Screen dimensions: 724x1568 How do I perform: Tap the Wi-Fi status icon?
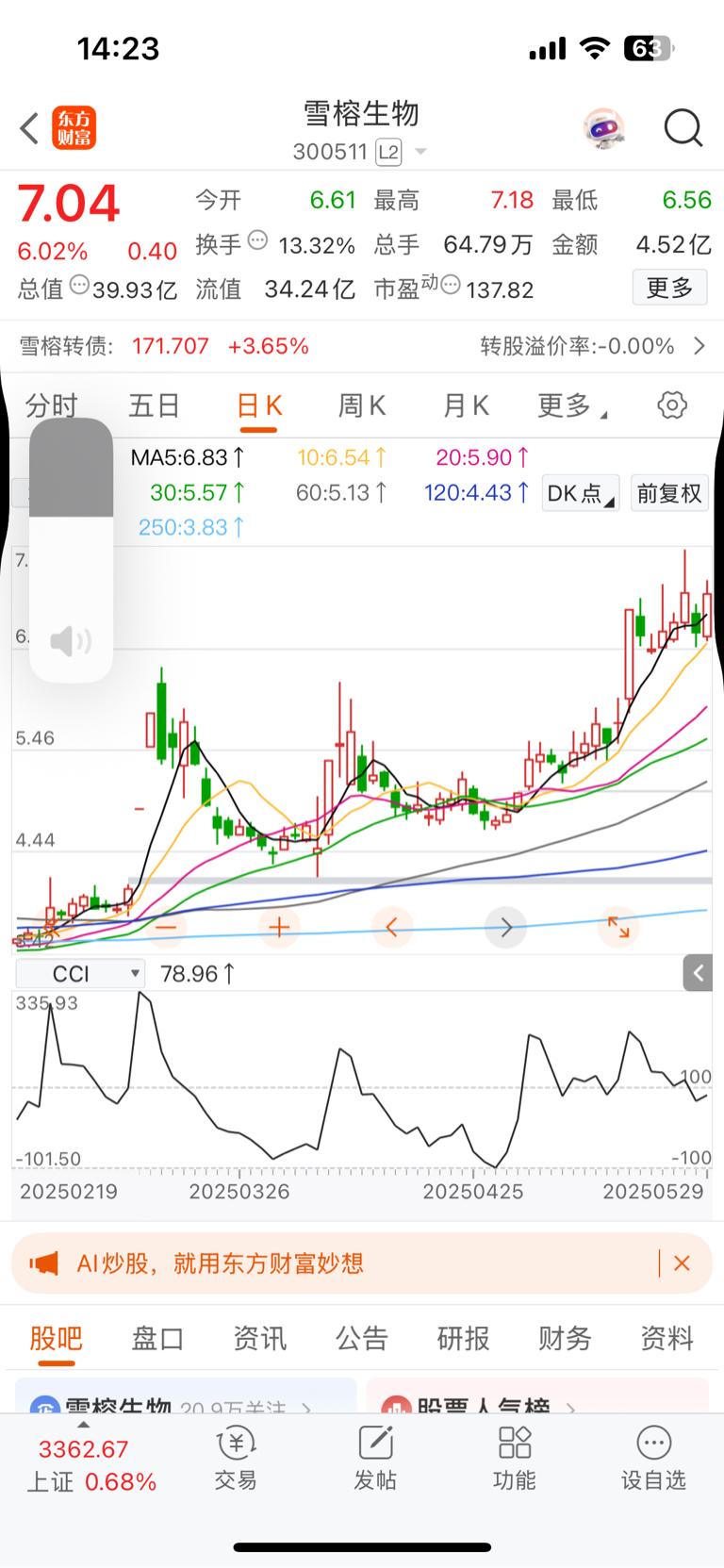[595, 48]
